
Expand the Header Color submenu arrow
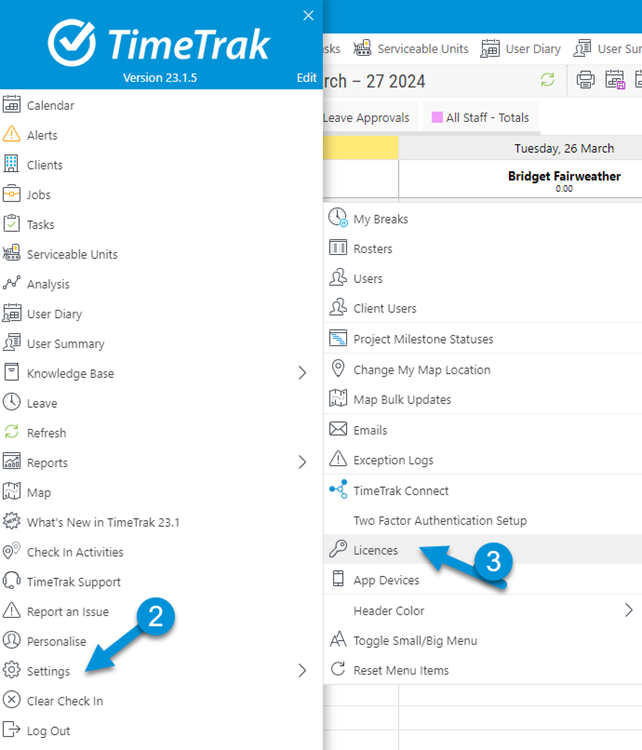[629, 610]
